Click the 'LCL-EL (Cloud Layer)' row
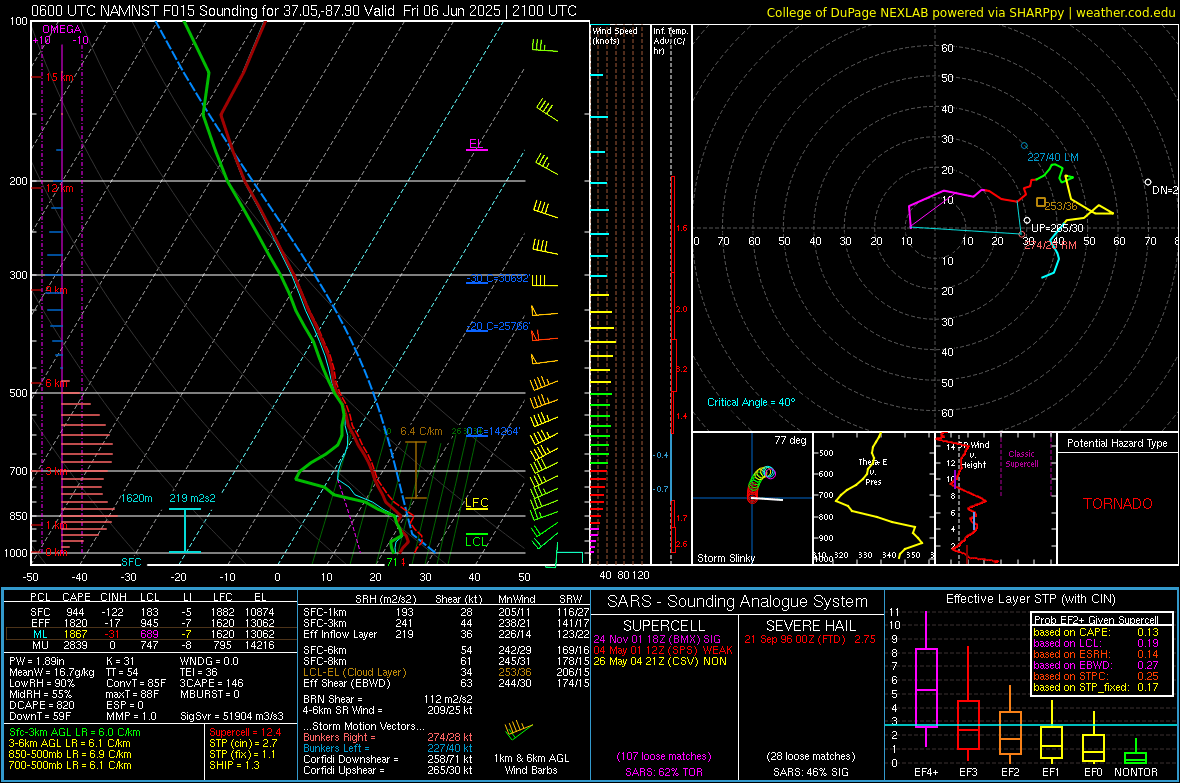This screenshot has height=783, width=1180. [446, 672]
